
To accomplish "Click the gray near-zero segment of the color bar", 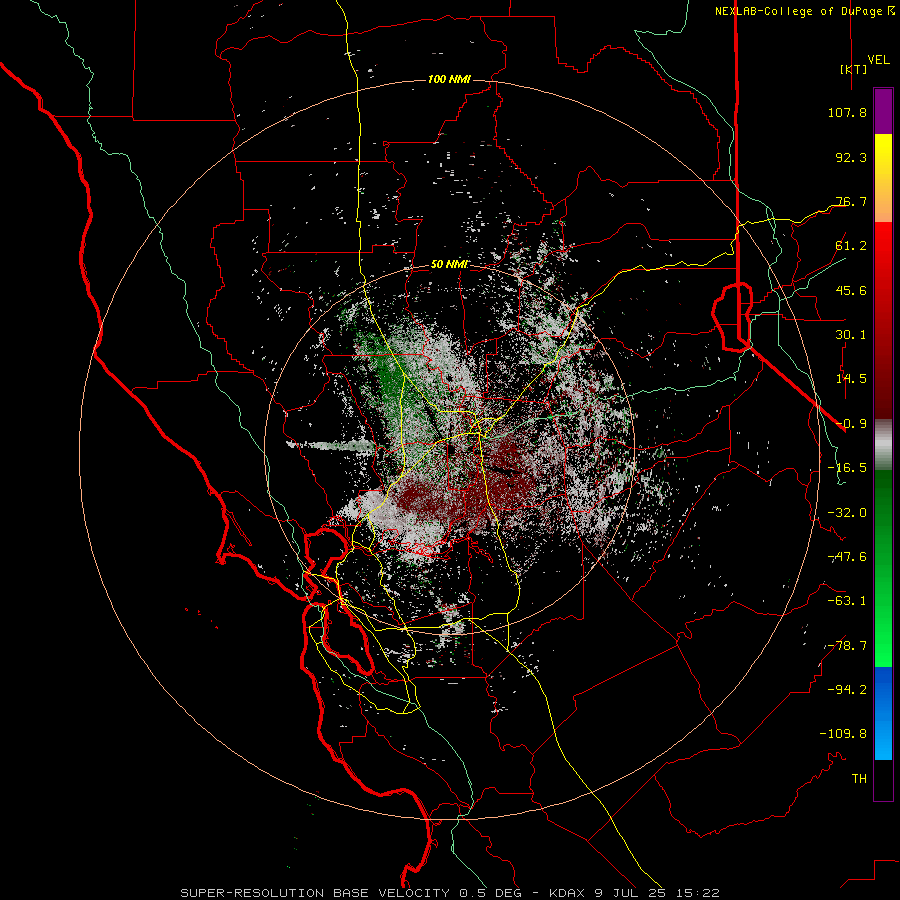I will (x=883, y=445).
